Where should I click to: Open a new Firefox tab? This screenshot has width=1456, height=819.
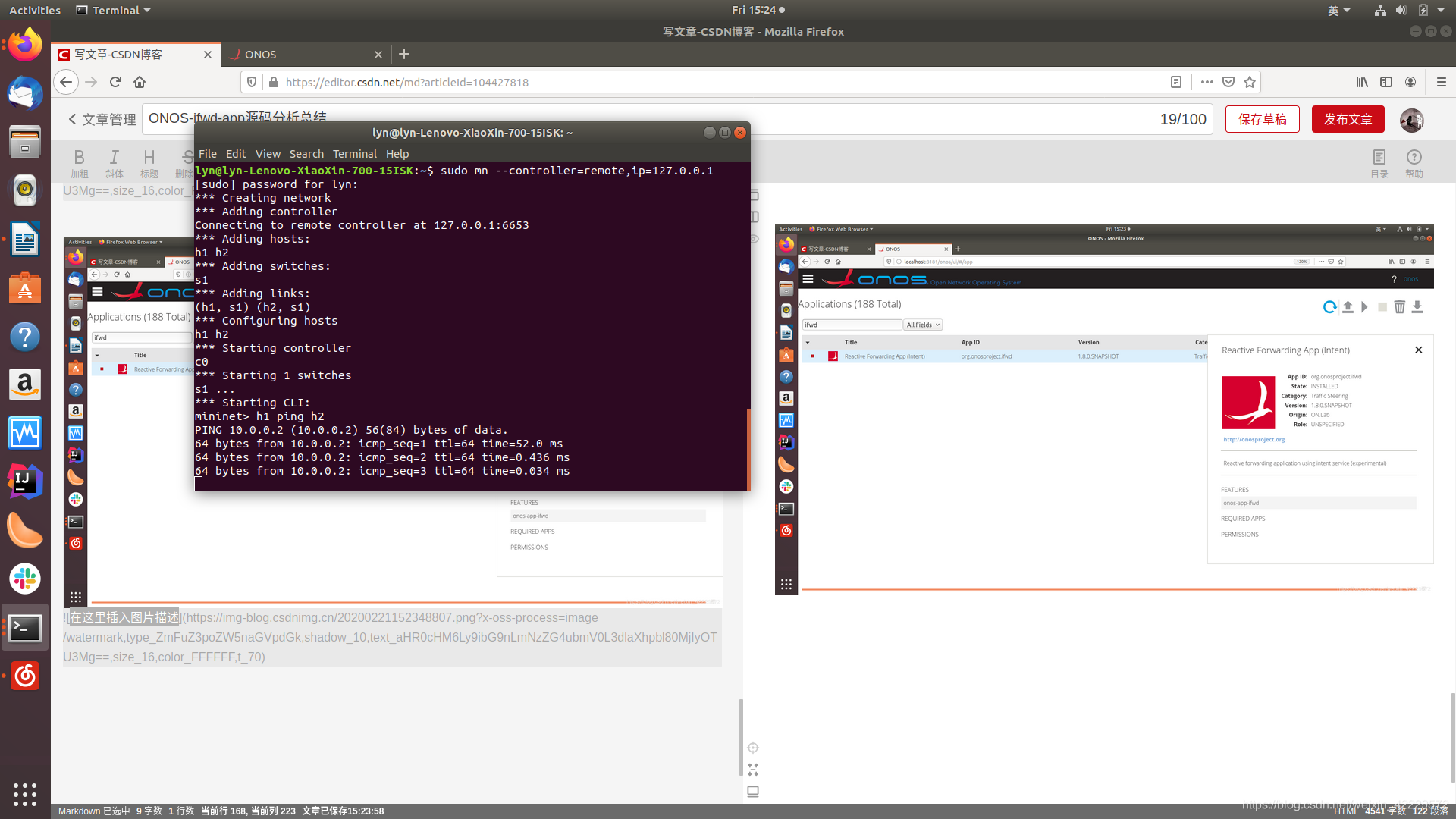click(x=404, y=54)
